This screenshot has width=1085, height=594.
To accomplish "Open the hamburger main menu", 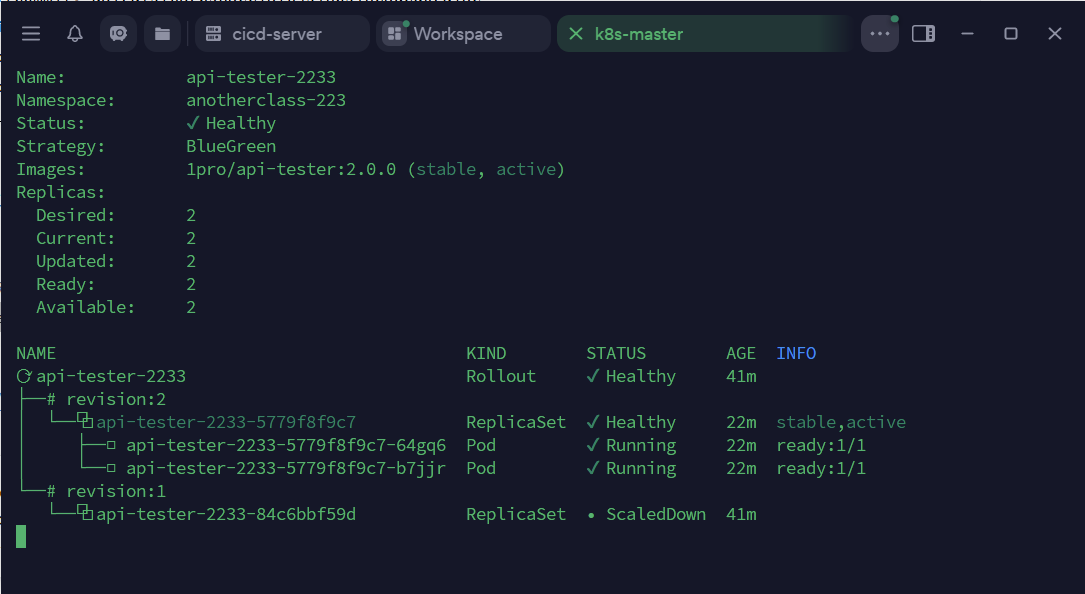I will [31, 34].
